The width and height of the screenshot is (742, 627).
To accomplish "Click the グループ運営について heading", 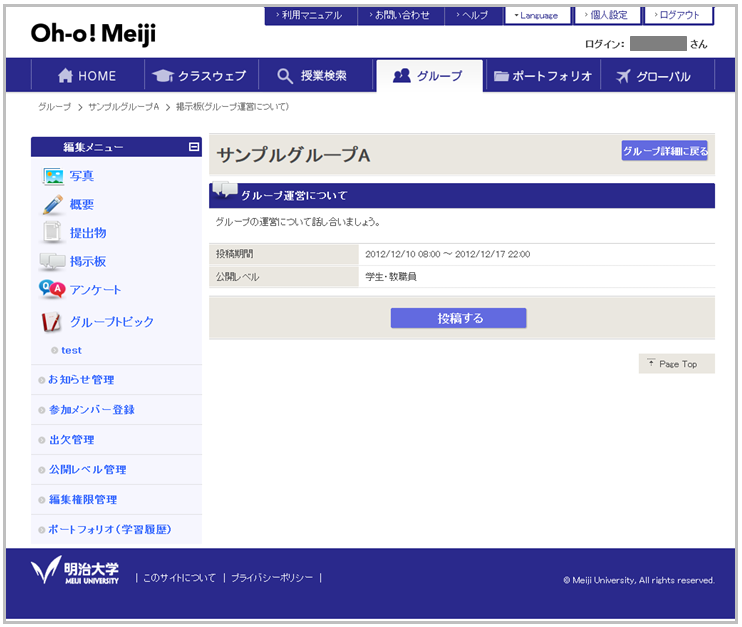I will (294, 195).
